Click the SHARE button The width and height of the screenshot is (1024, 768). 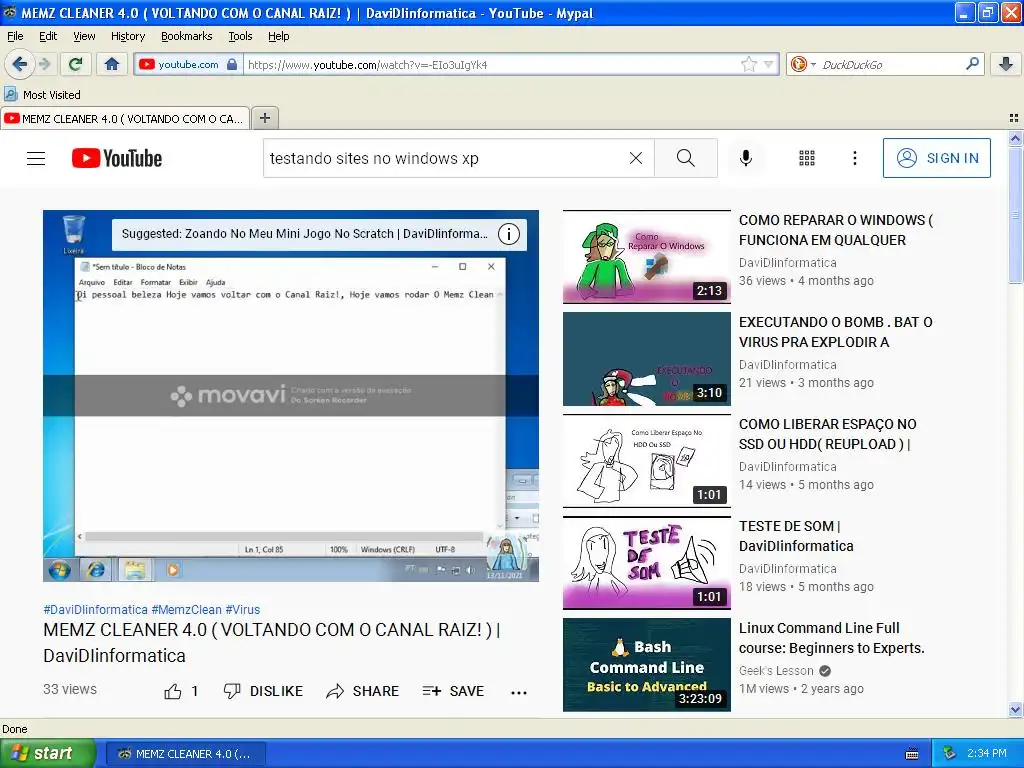tap(362, 691)
